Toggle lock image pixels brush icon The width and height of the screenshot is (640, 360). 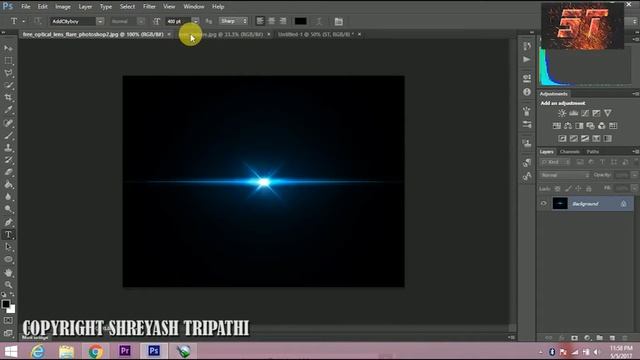[568, 189]
